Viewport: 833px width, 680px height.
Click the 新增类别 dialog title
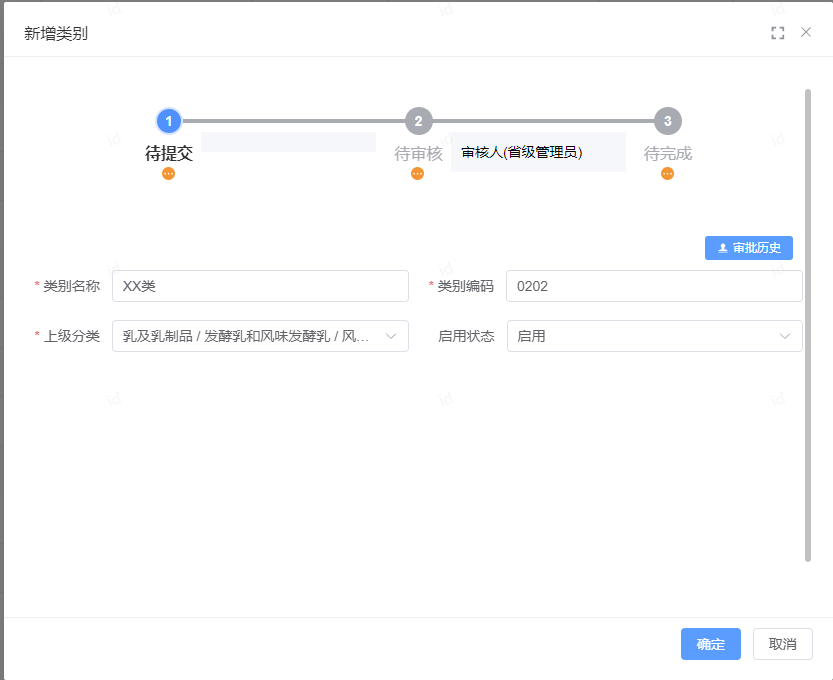(x=56, y=33)
